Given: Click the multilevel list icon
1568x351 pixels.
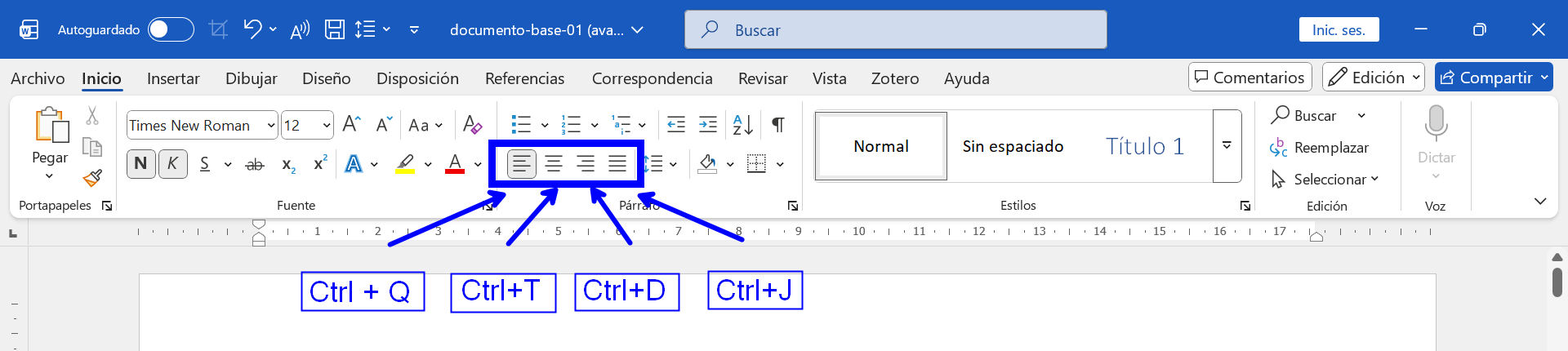Looking at the screenshot, I should pos(621,124).
